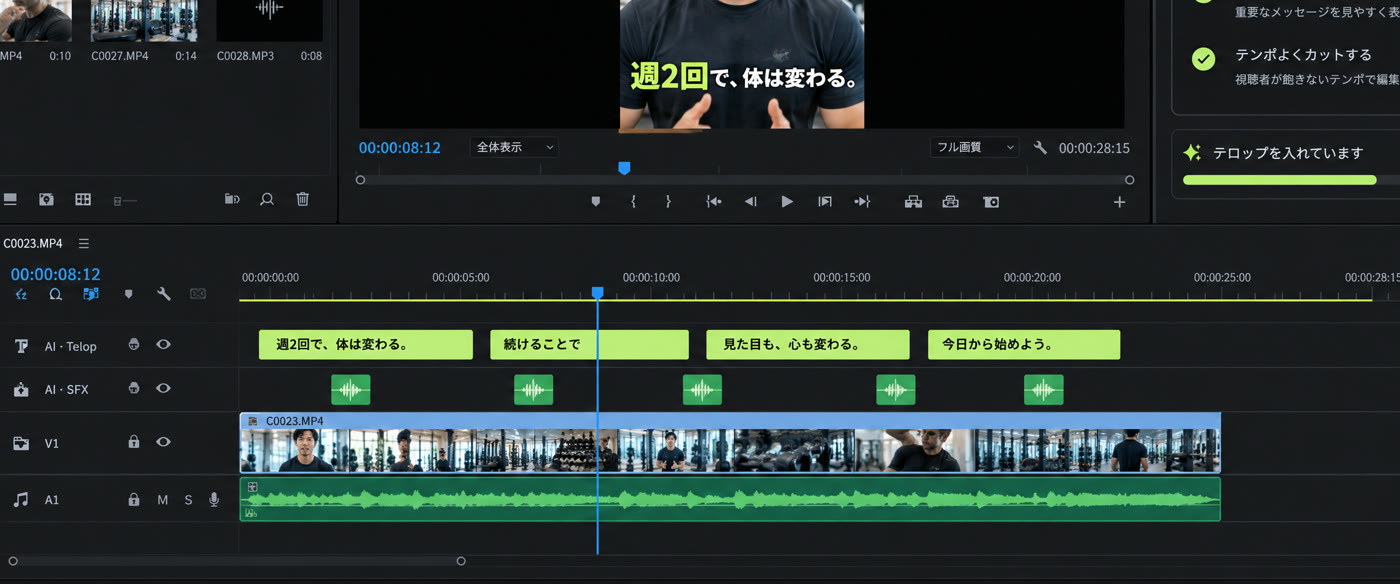Click the テロップを入れています progress bar
The width and height of the screenshot is (1400, 584).
point(1291,180)
